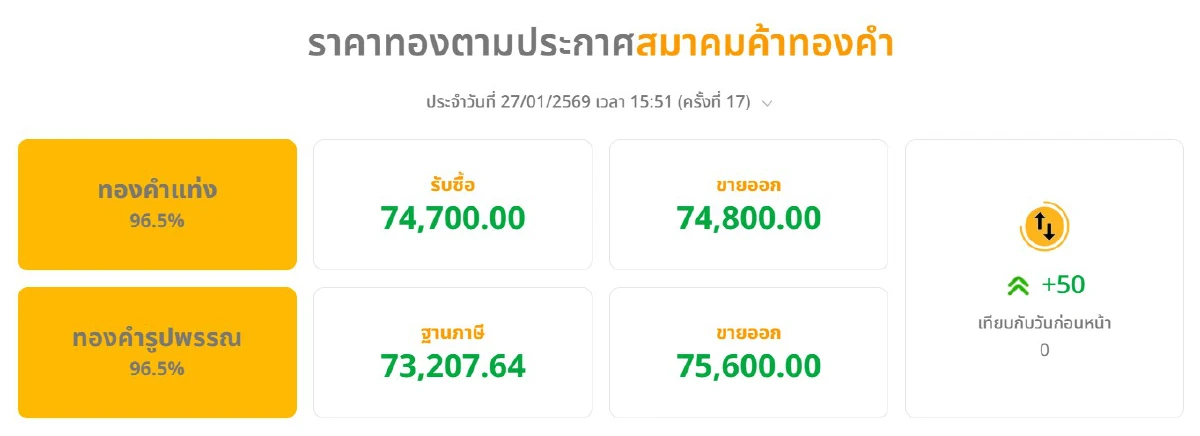Click the +50 price change value

coord(1062,285)
